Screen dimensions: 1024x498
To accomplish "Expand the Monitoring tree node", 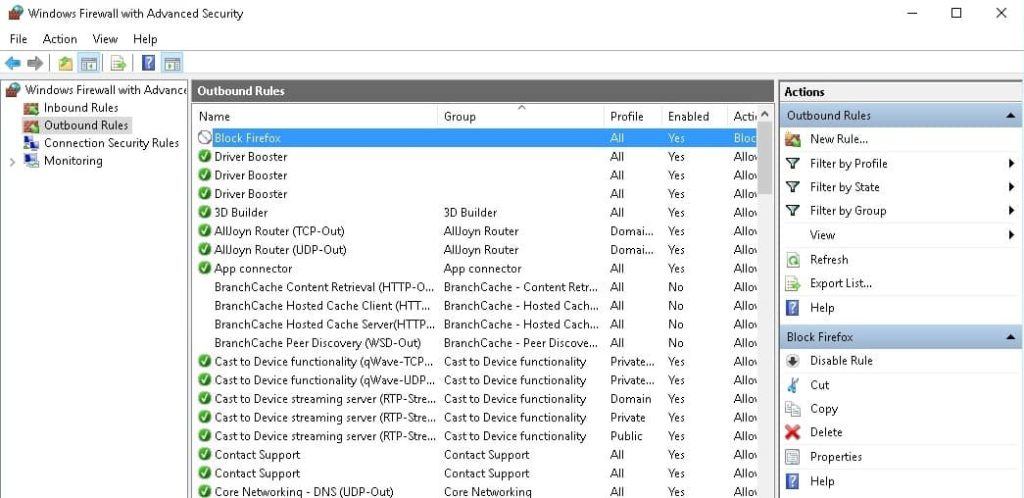I will click(x=12, y=162).
